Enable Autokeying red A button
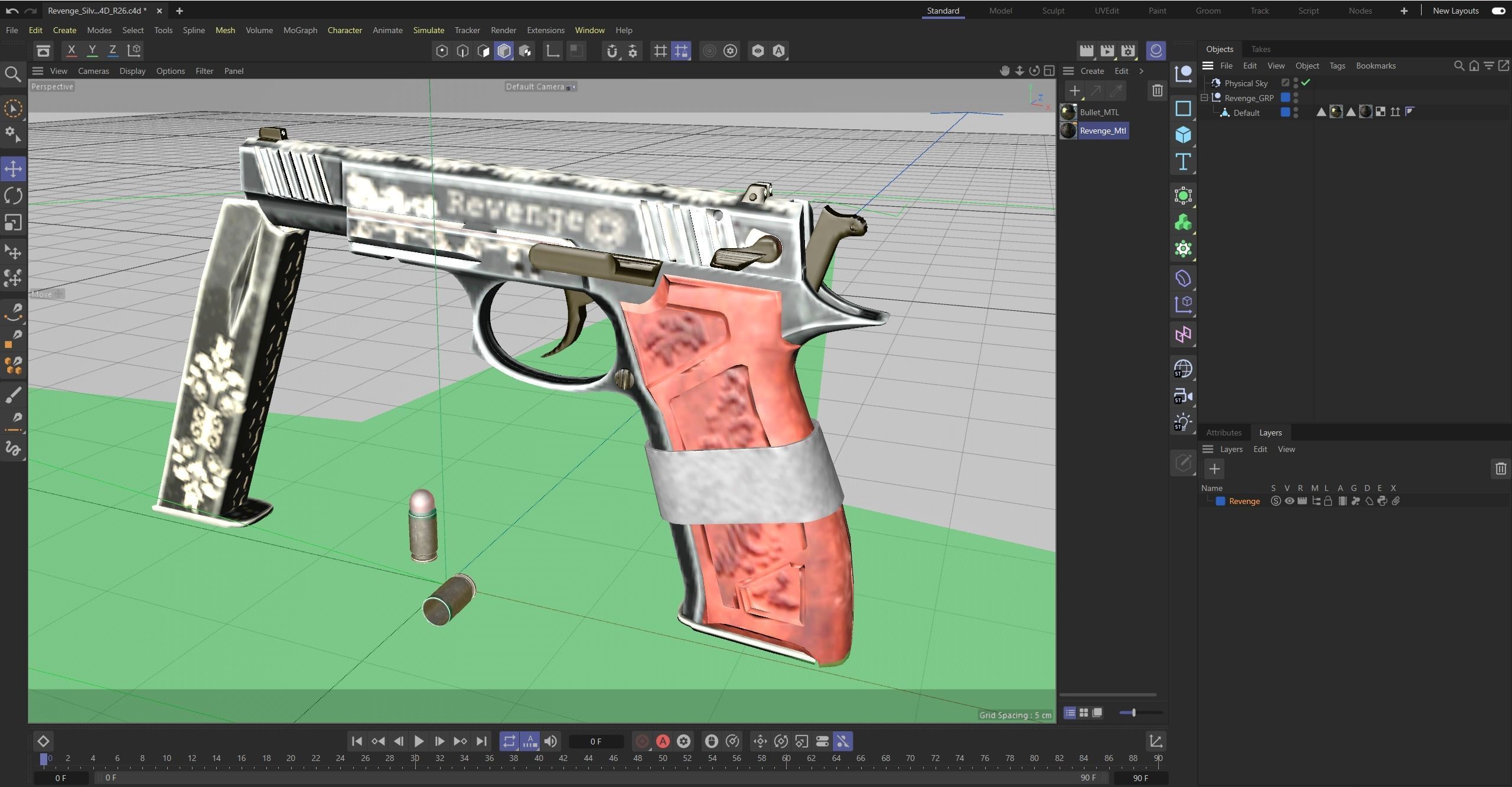 pos(663,742)
